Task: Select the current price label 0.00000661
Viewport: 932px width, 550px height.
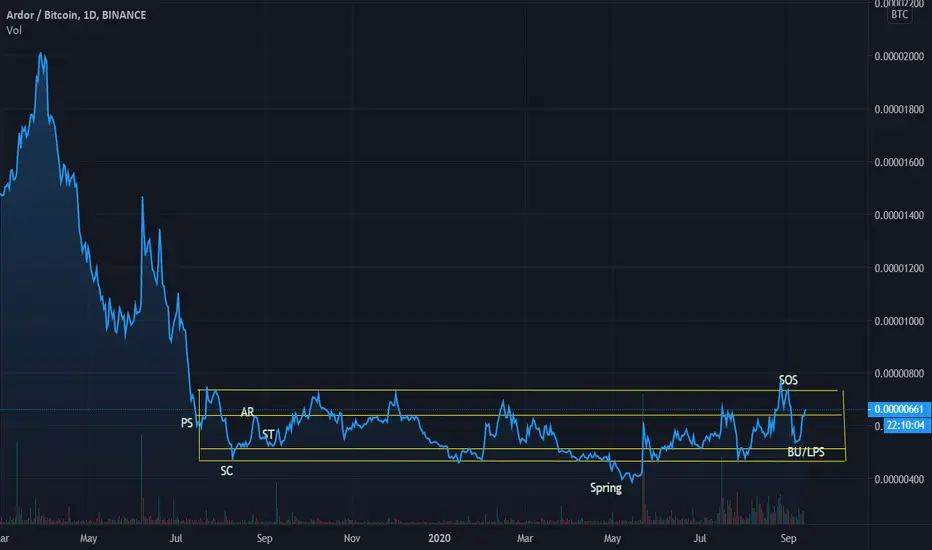Action: tap(899, 409)
